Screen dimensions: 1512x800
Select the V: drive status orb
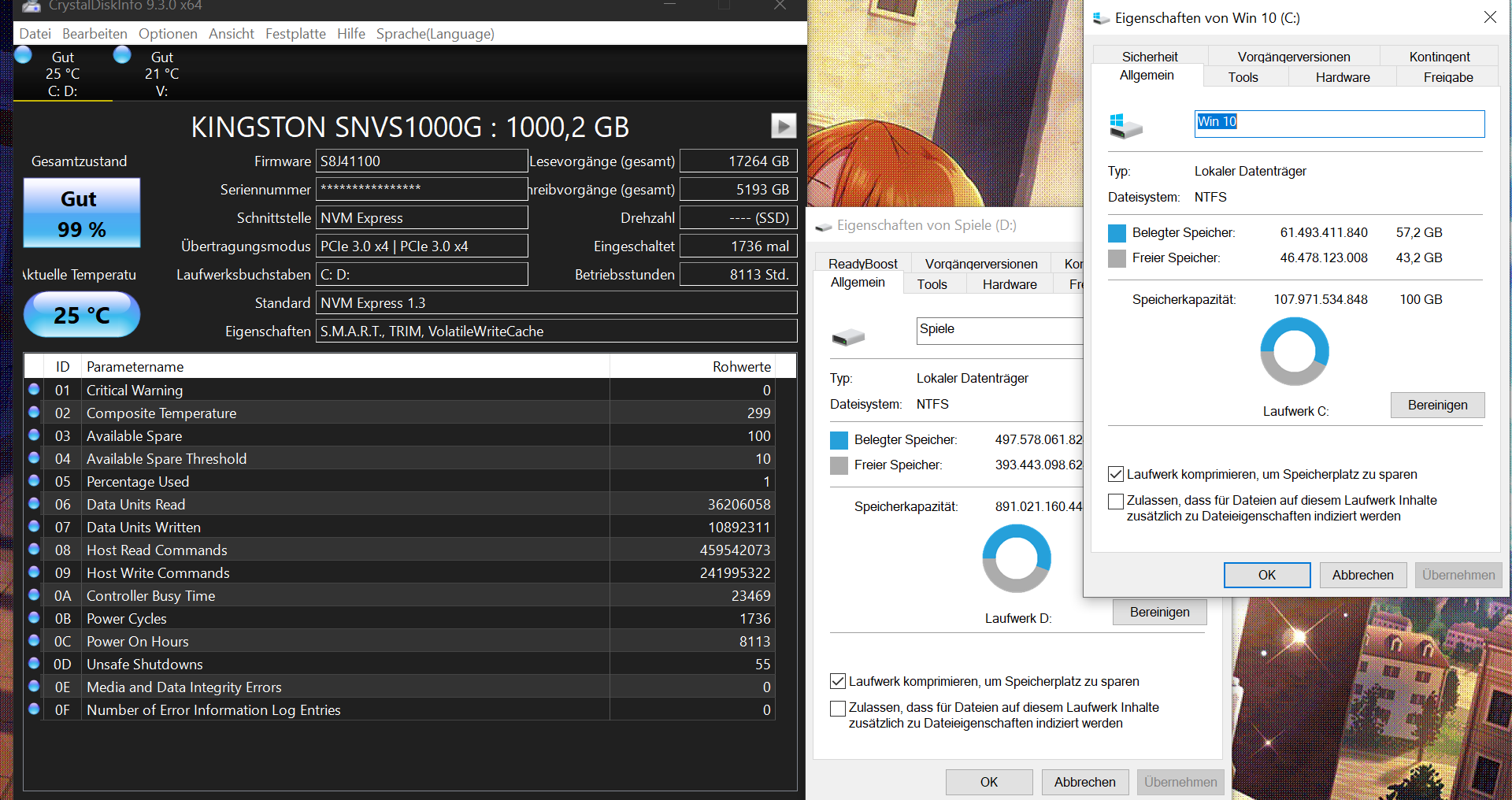[122, 55]
